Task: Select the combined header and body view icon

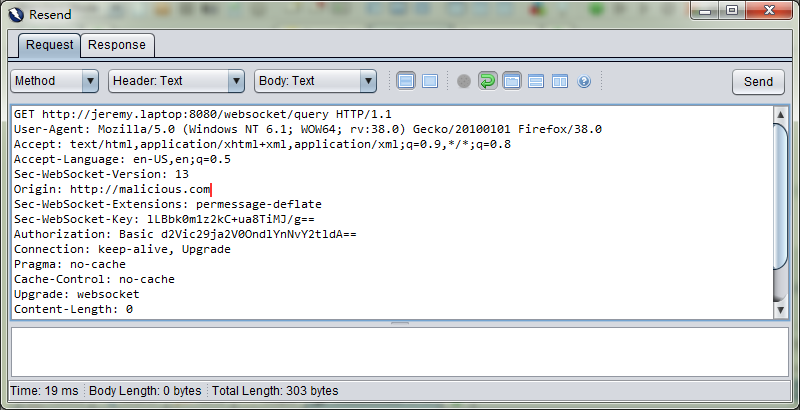Action: [430, 81]
